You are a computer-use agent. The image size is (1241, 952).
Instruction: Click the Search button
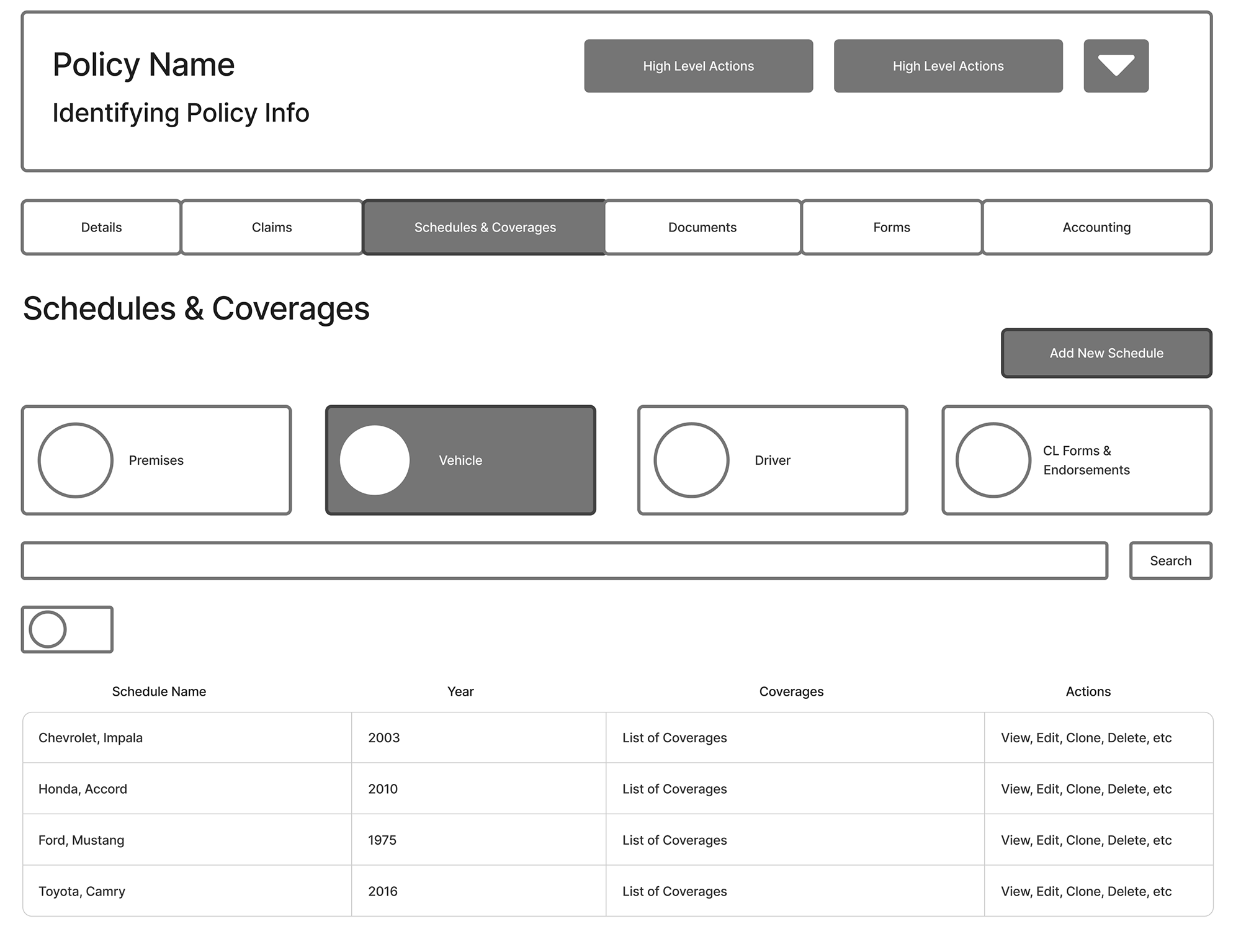click(x=1170, y=560)
